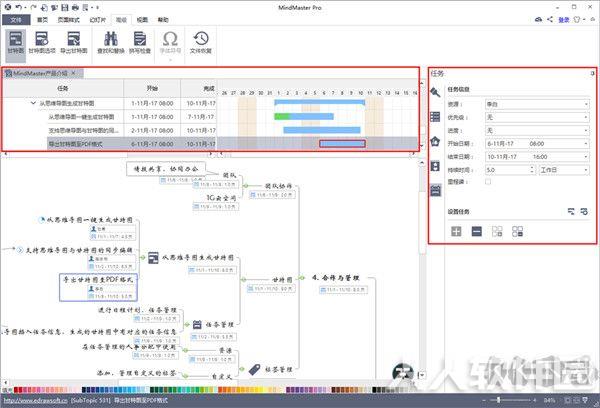The image size is (600, 408).
Task: Click undo arrow in quick access toolbar
Action: click(18, 7)
